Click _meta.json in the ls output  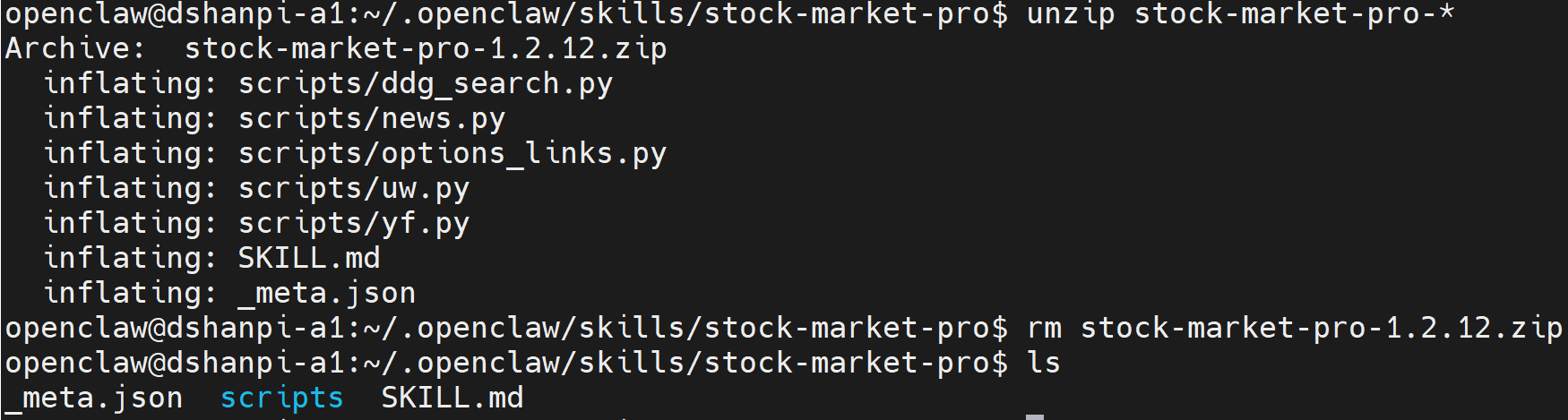click(x=94, y=399)
